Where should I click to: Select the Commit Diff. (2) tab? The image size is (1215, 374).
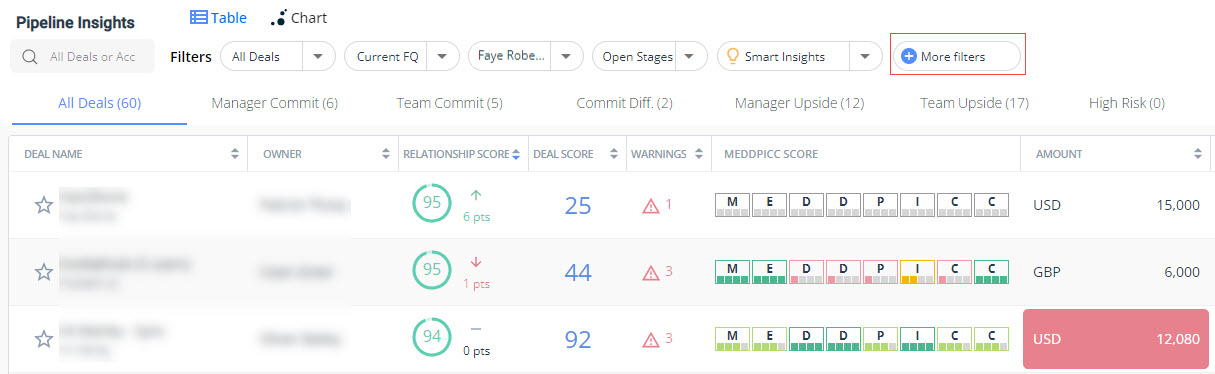point(624,103)
